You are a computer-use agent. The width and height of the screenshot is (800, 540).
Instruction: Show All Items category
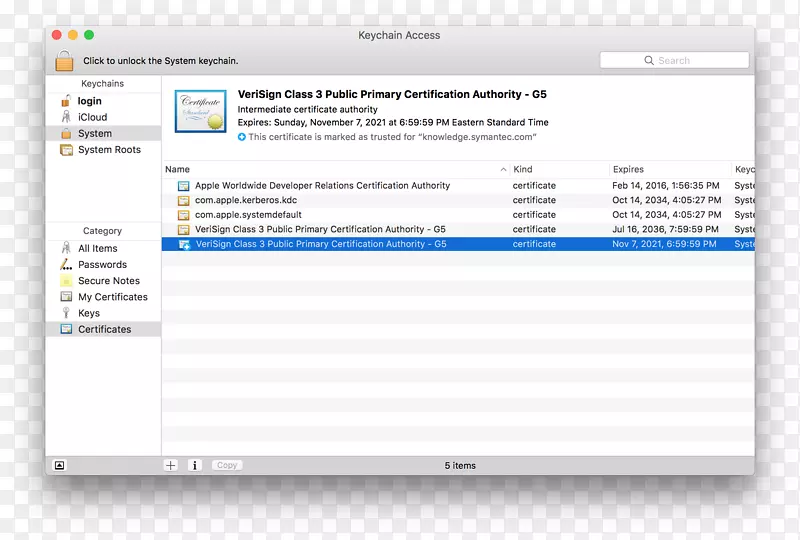[97, 249]
